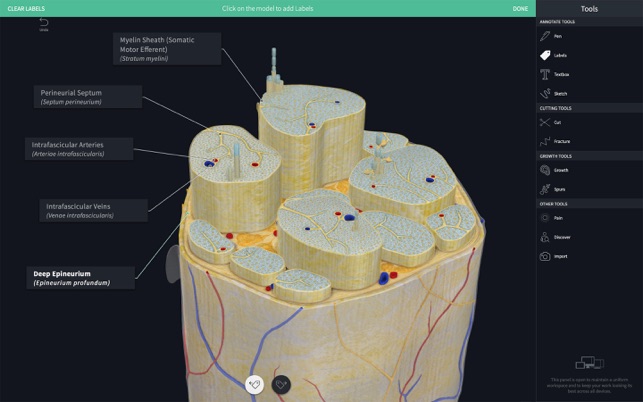The image size is (643, 402).
Task: Open the Discover tool
Action: tap(561, 237)
